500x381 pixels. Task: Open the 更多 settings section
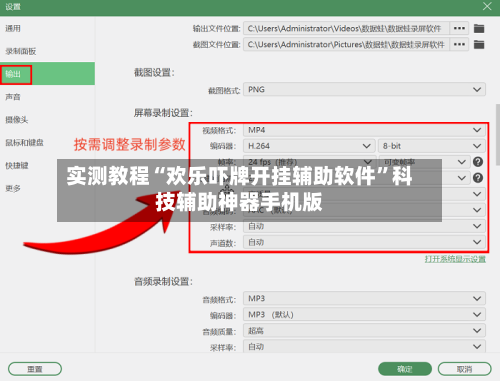[13, 188]
